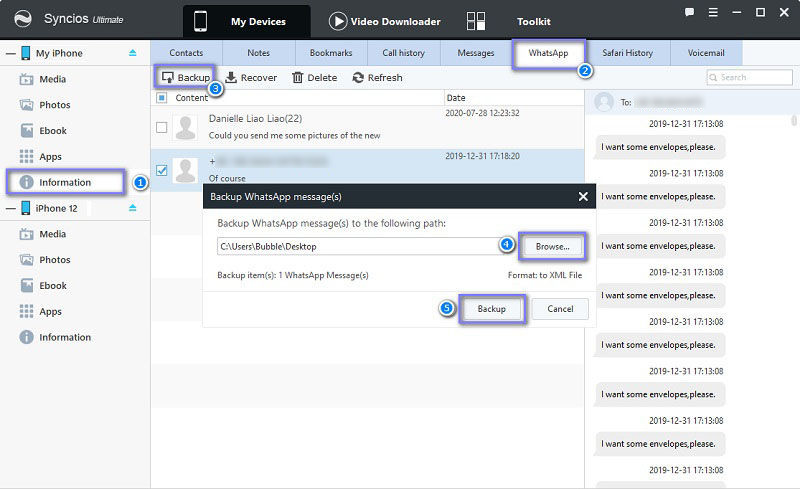Click the Syncios logo icon
This screenshot has width=800, height=489.
22,19
